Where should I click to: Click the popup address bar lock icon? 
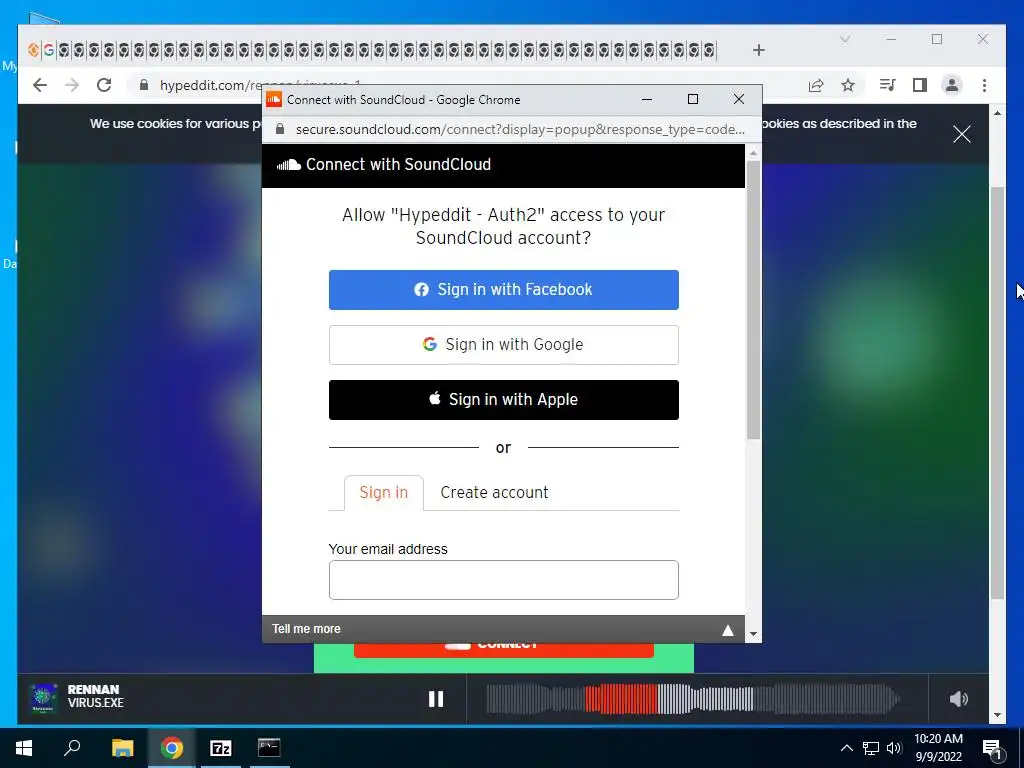click(x=280, y=129)
